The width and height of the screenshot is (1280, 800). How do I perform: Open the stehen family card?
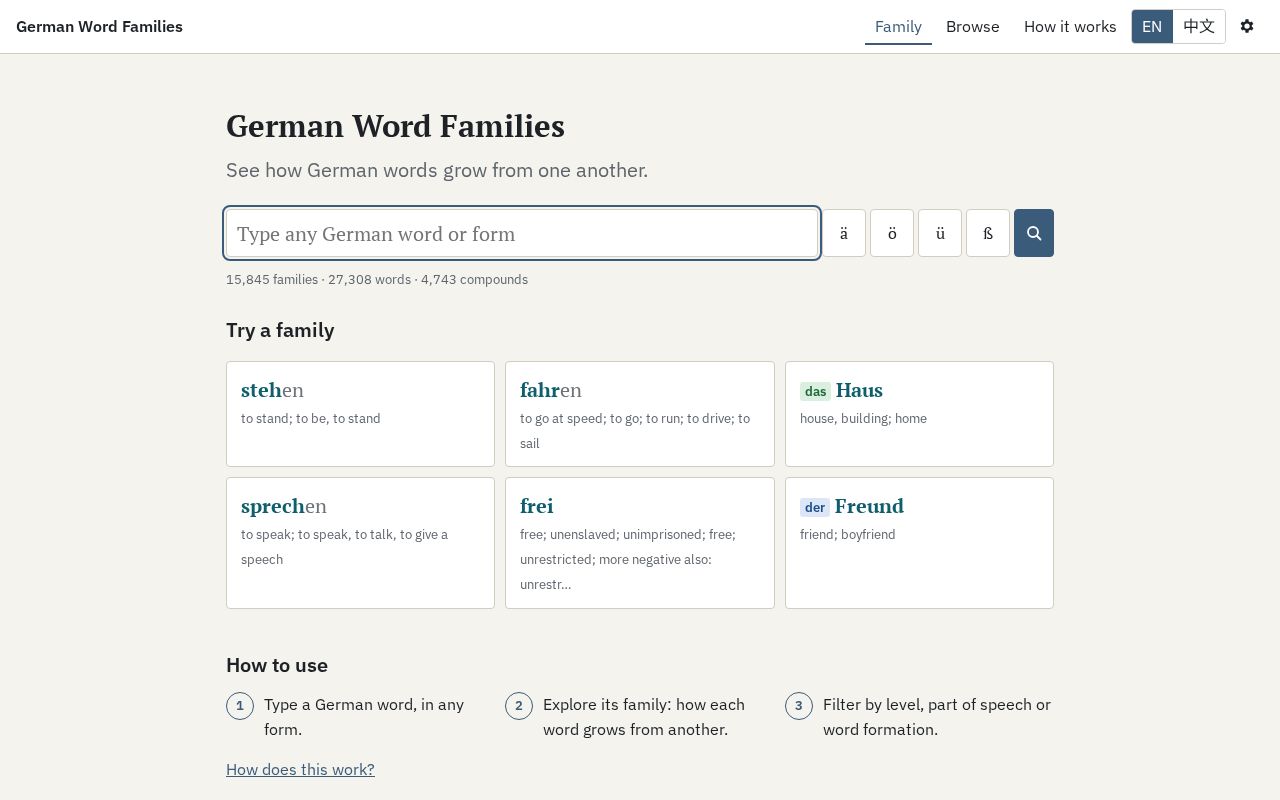pyautogui.click(x=360, y=414)
